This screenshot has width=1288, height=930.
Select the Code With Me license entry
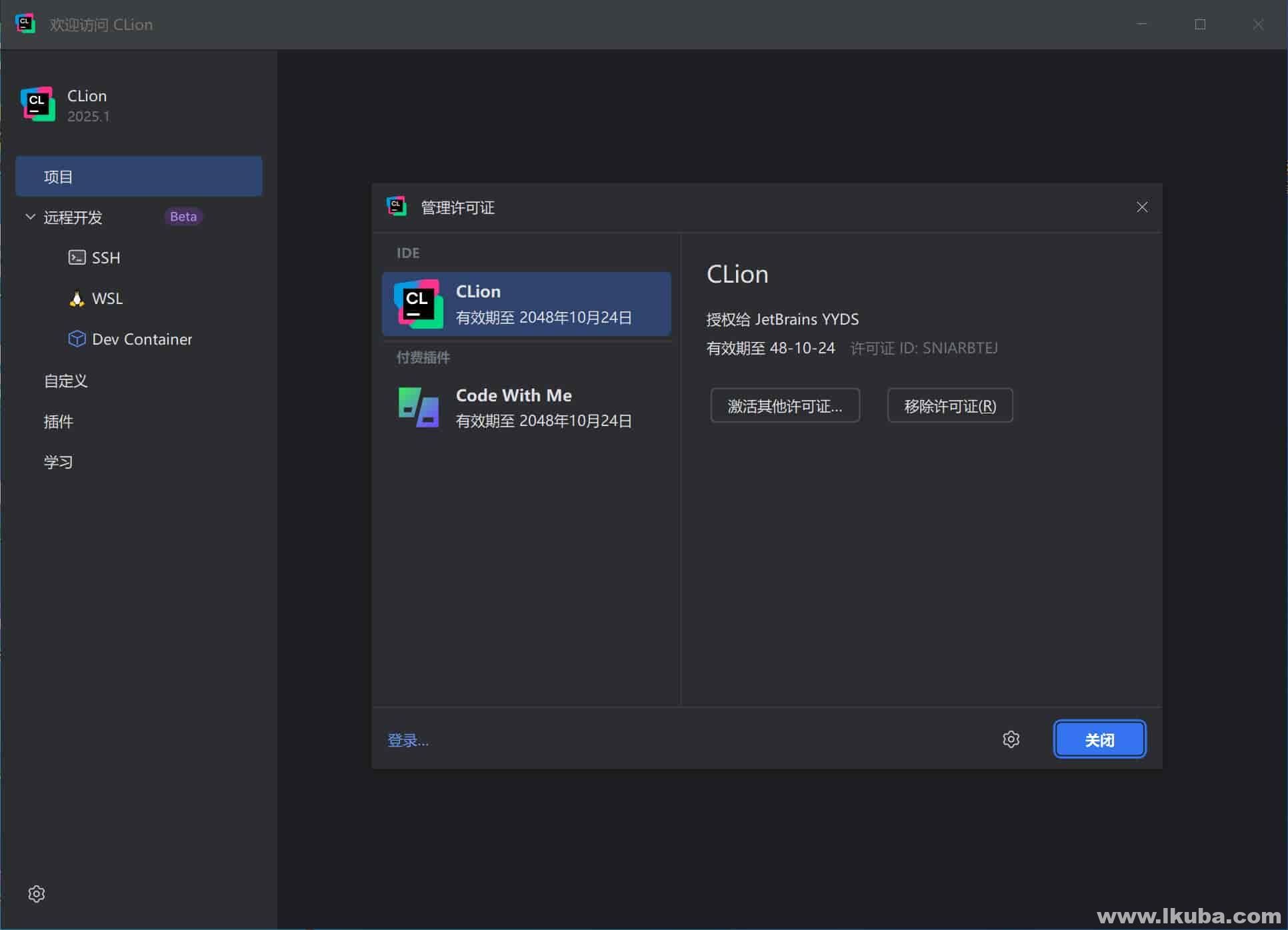click(526, 407)
